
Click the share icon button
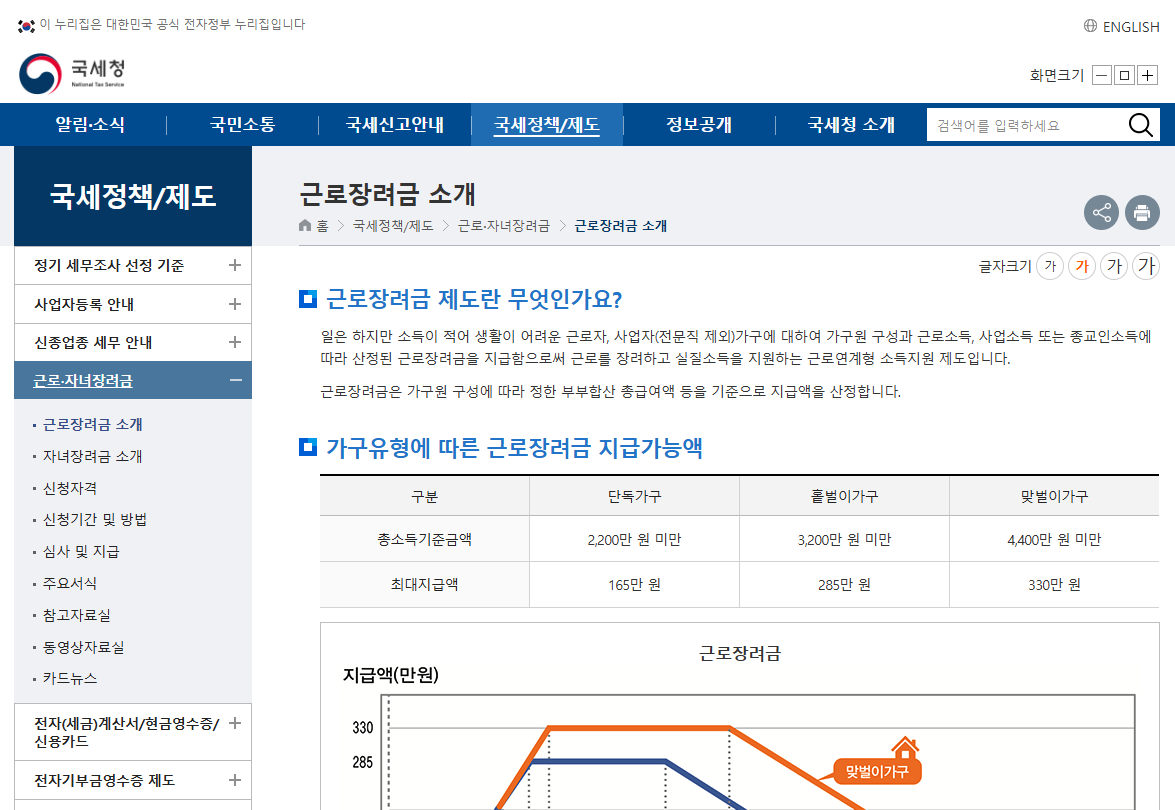point(1101,213)
